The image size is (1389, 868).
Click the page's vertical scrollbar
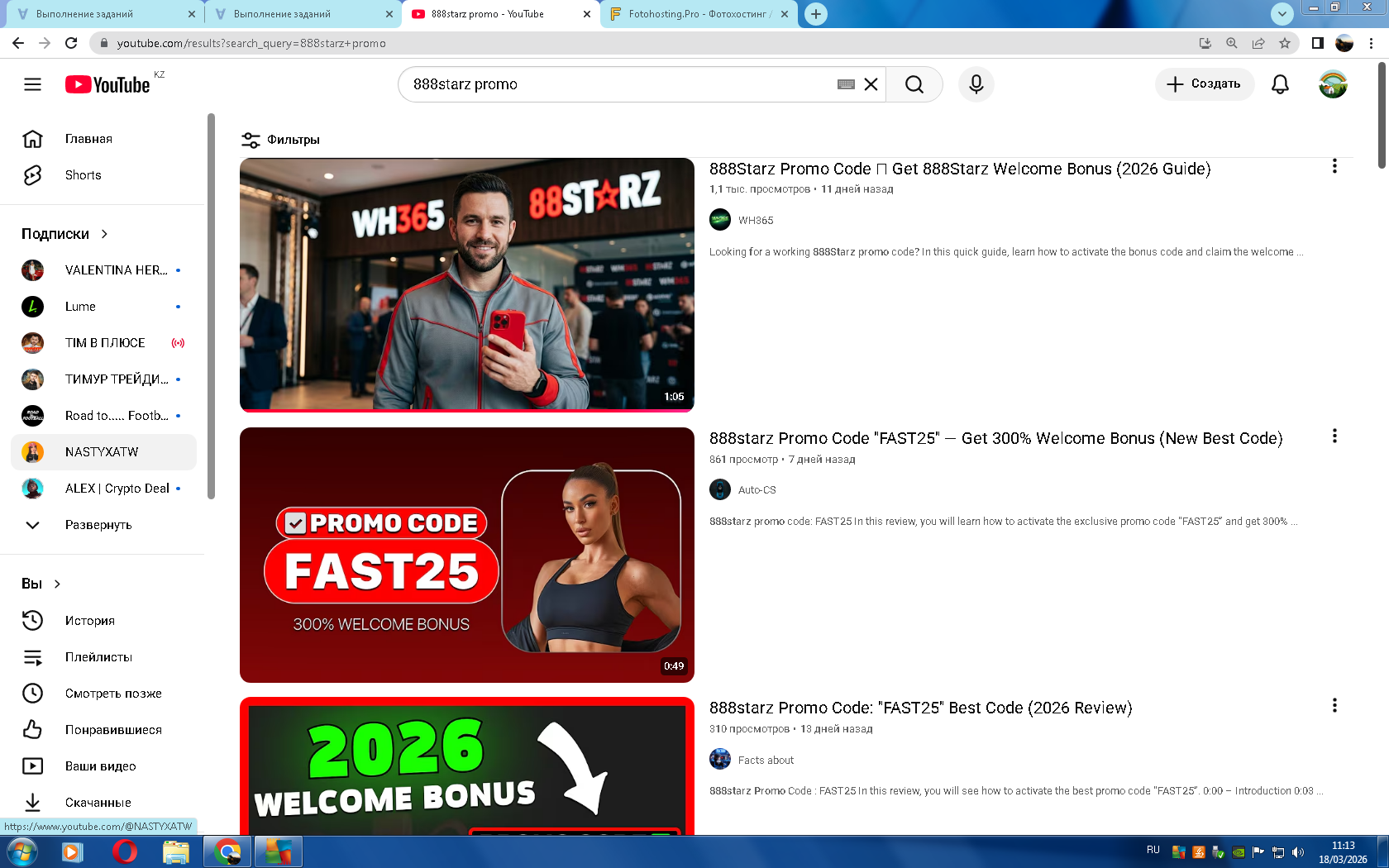(x=1382, y=116)
